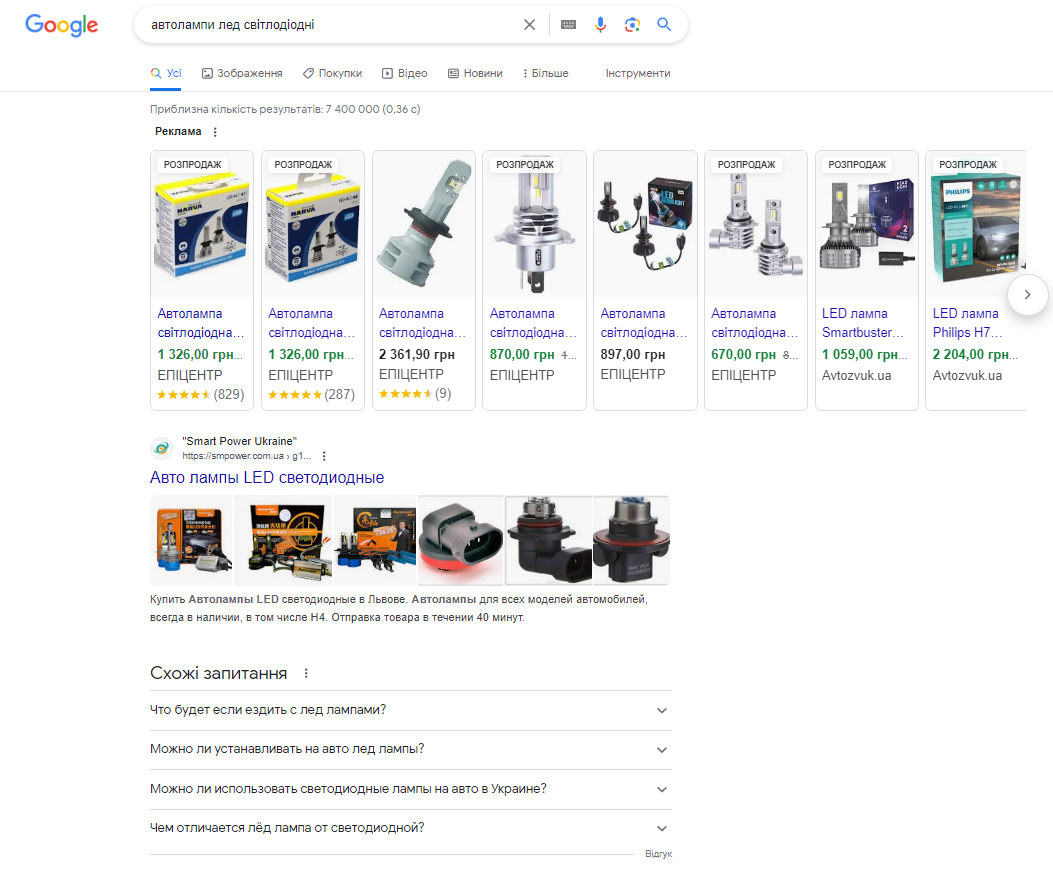This screenshot has height=888, width=1053.
Task: Open Narva lamp ad with 829 reviews
Action: coord(201,280)
